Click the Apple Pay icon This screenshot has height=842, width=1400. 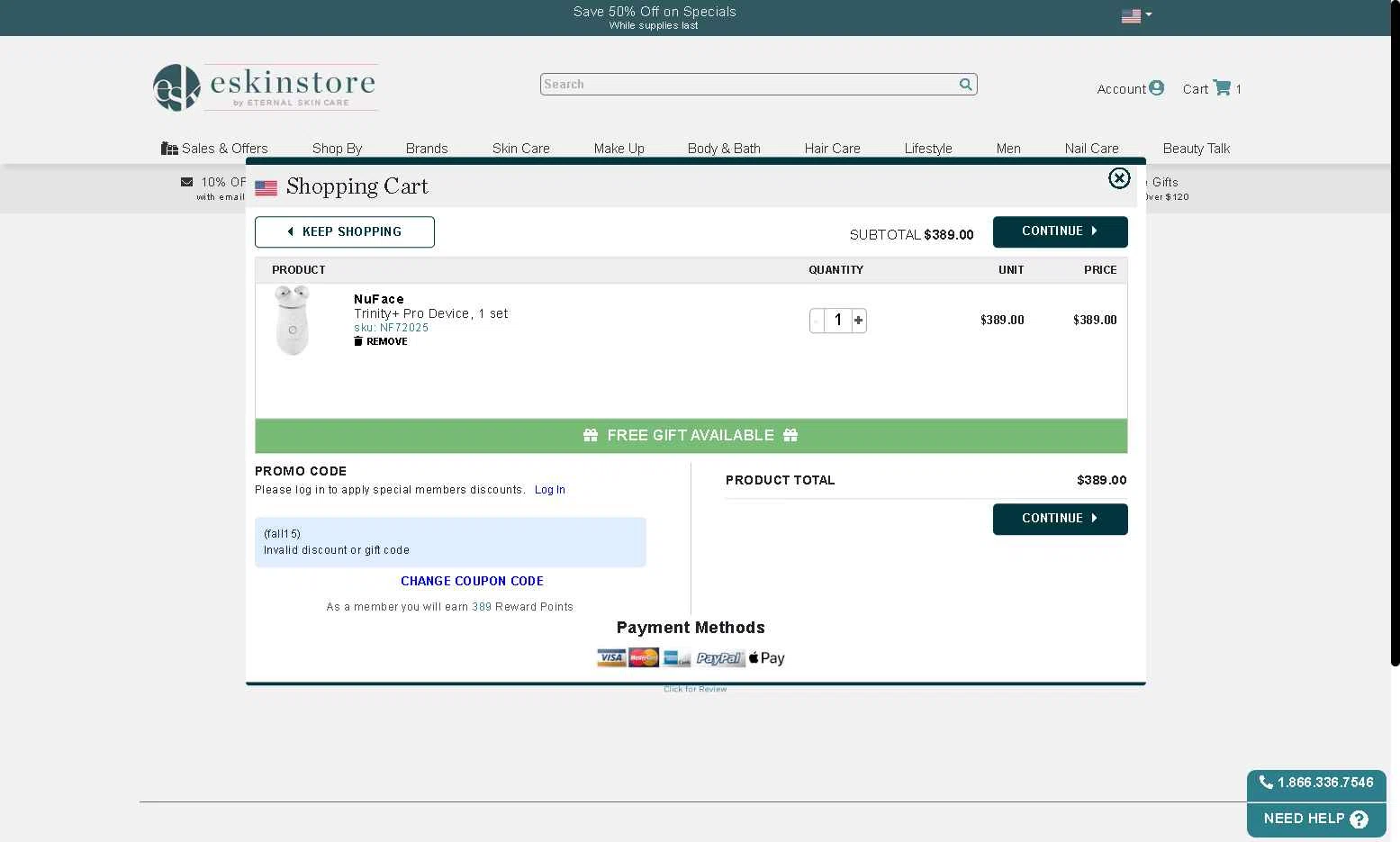(766, 658)
